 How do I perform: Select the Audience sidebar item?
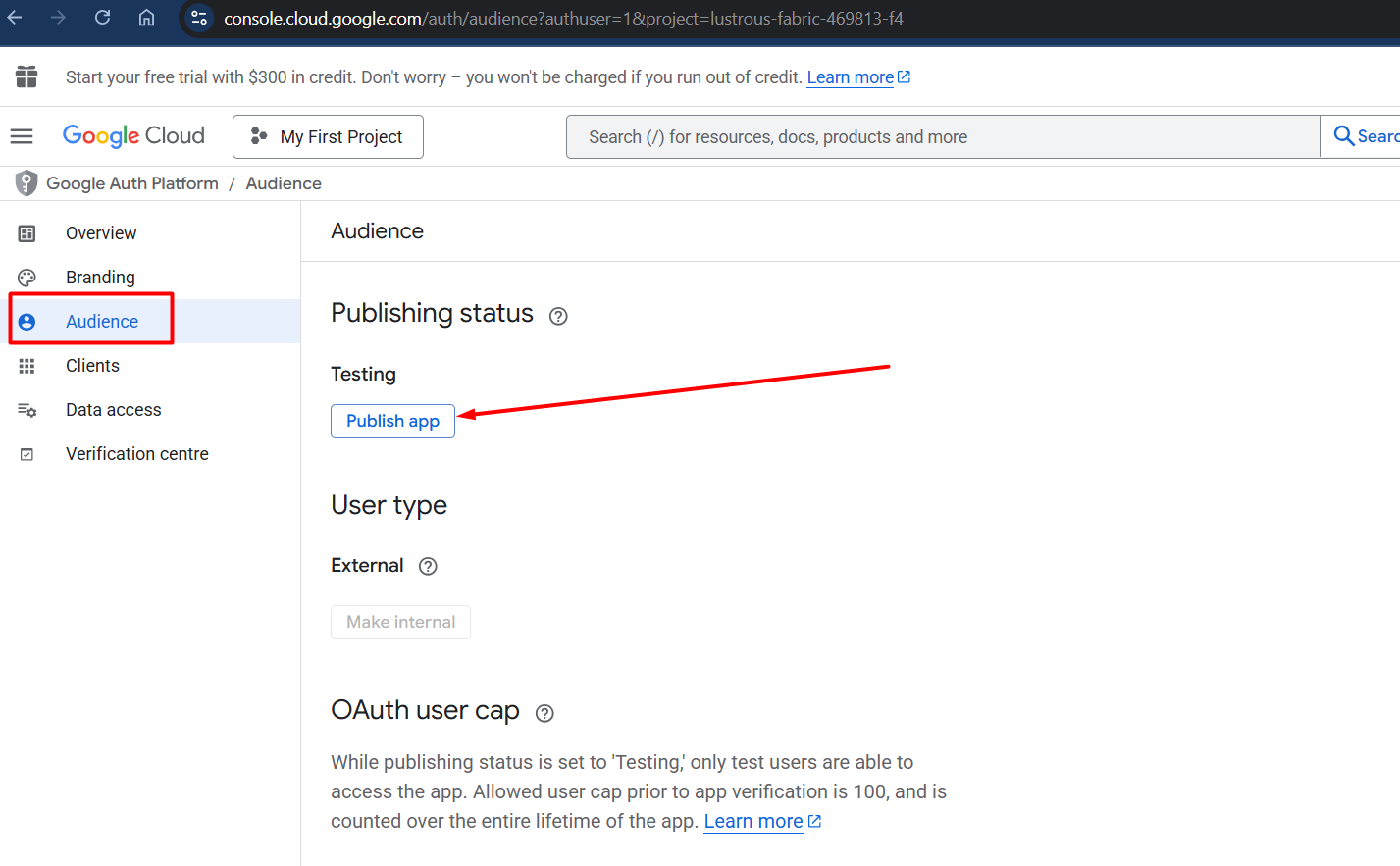point(150,322)
